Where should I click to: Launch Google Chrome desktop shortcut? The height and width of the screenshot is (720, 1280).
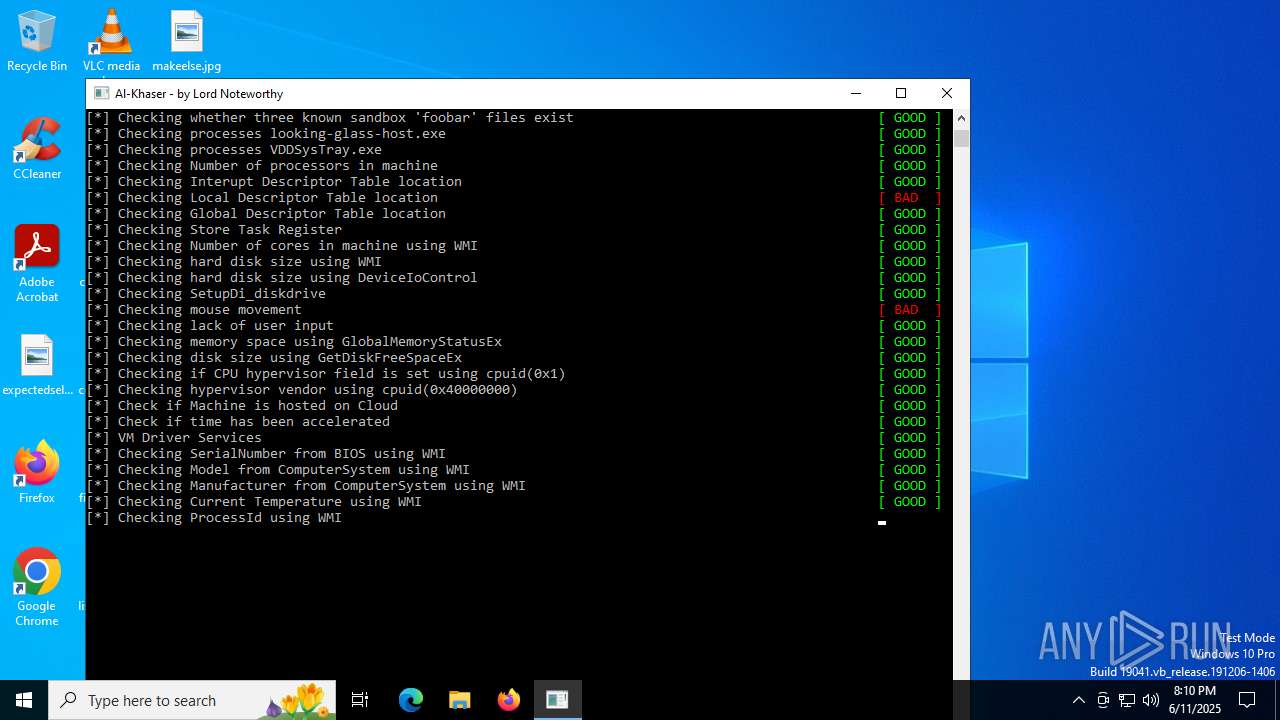click(x=37, y=588)
